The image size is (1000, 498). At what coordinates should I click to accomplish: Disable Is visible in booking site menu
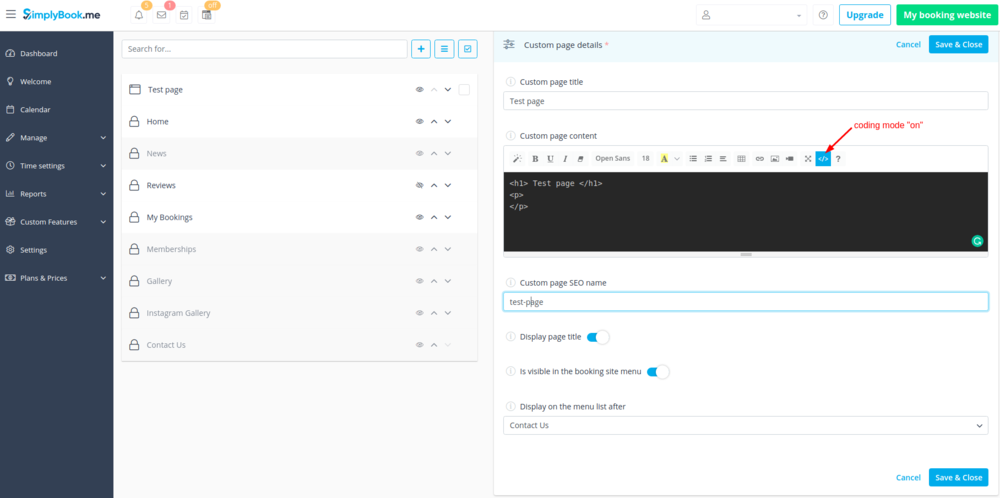pos(657,372)
